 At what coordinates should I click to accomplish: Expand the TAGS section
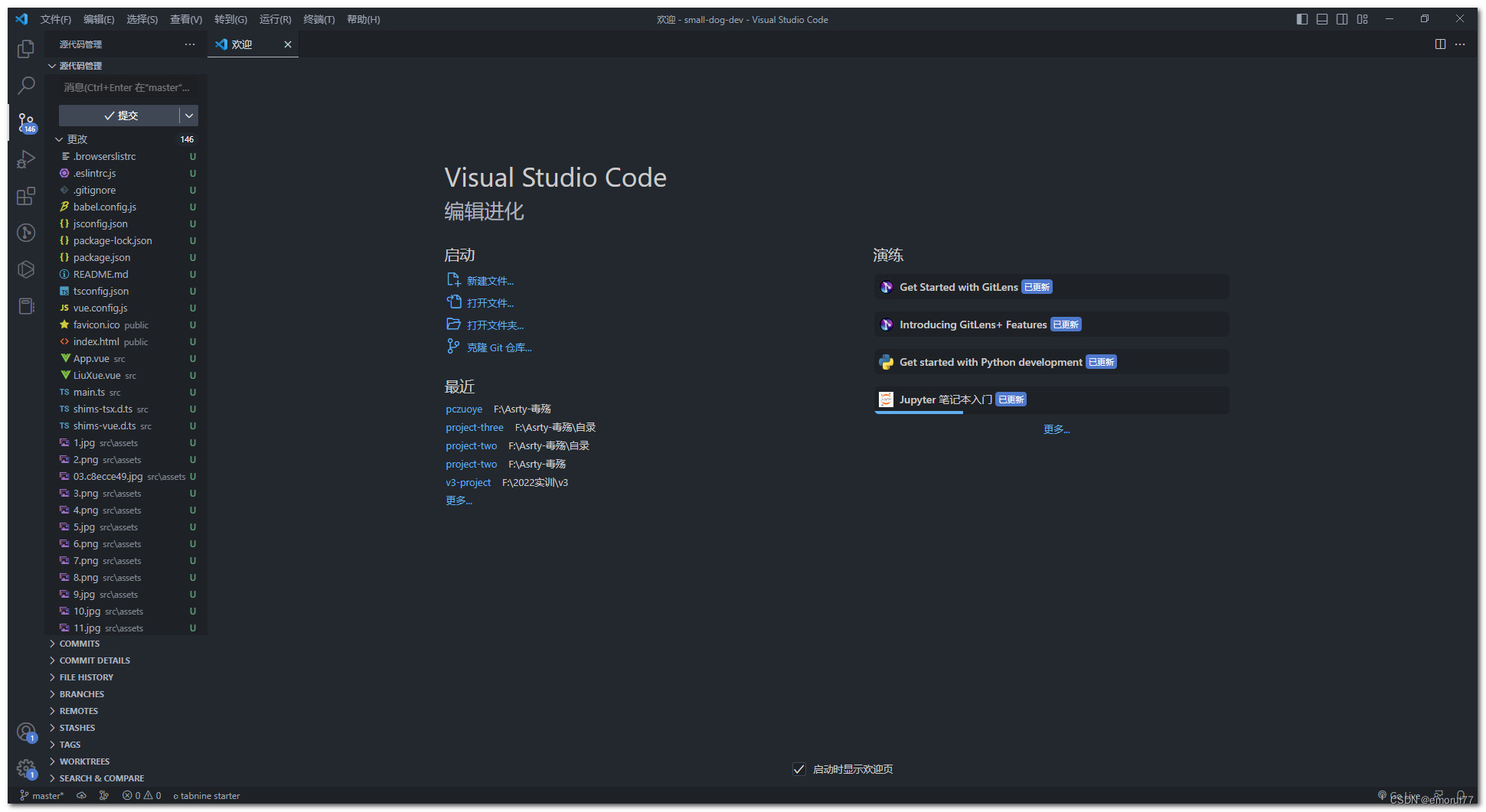(x=126, y=745)
